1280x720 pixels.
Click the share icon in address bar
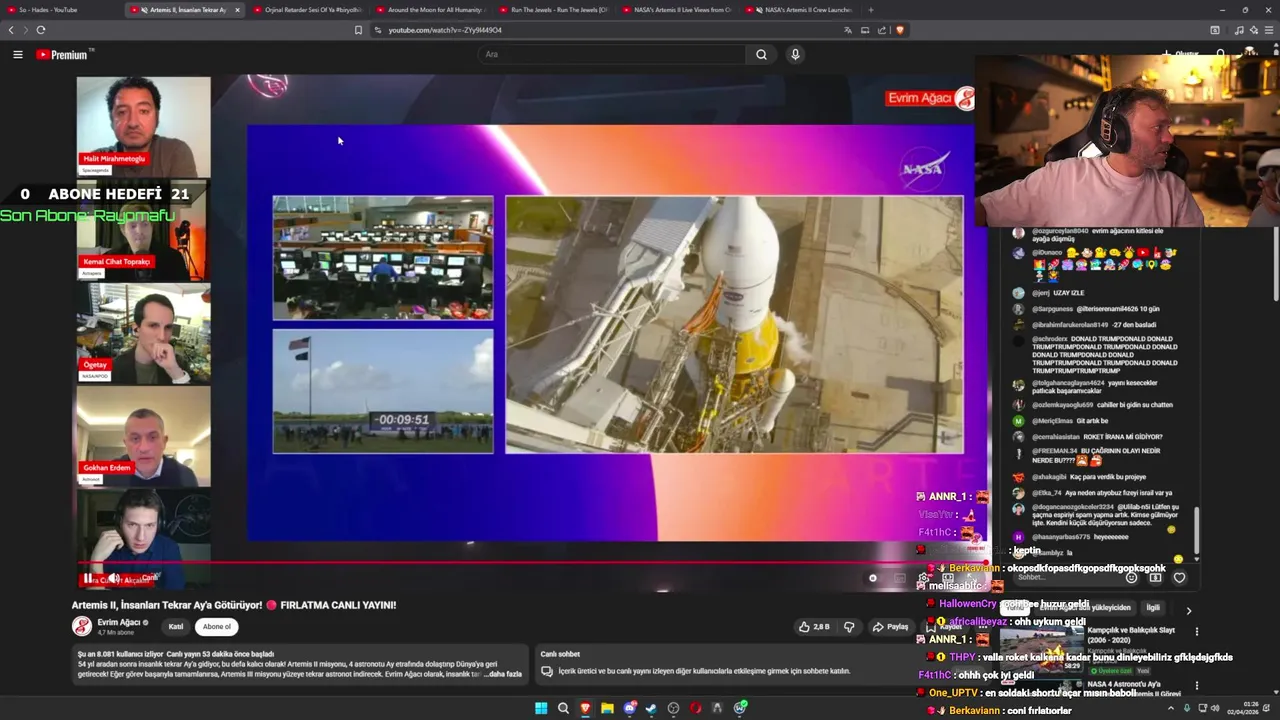pyautogui.click(x=882, y=30)
